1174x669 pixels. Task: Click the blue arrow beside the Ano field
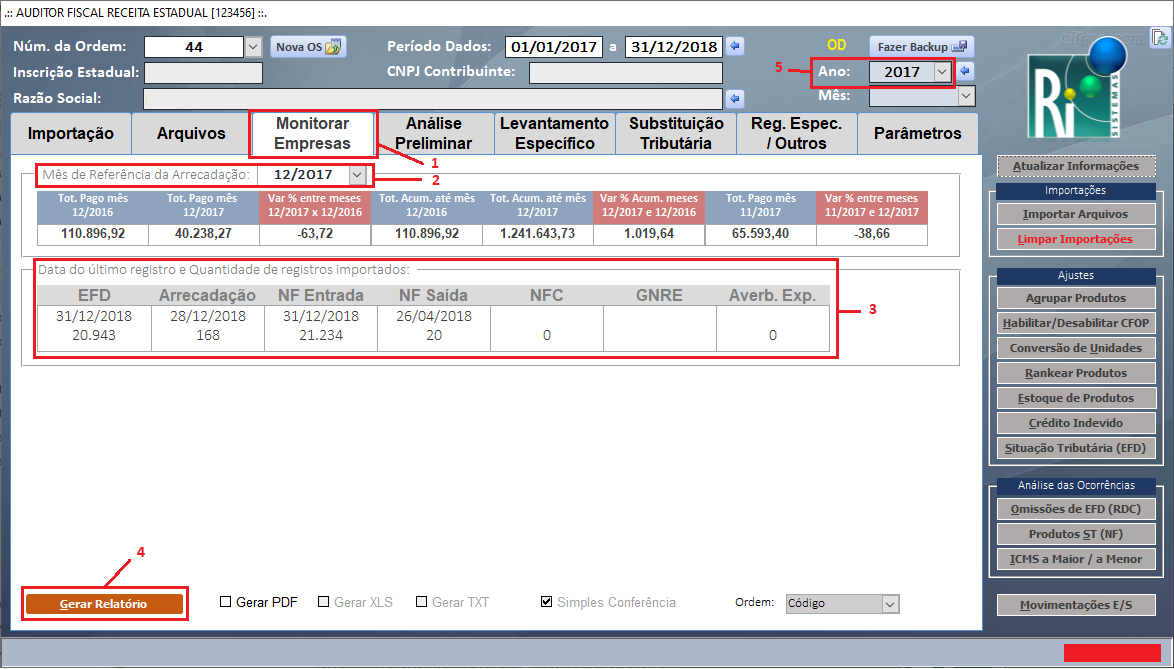coord(966,72)
